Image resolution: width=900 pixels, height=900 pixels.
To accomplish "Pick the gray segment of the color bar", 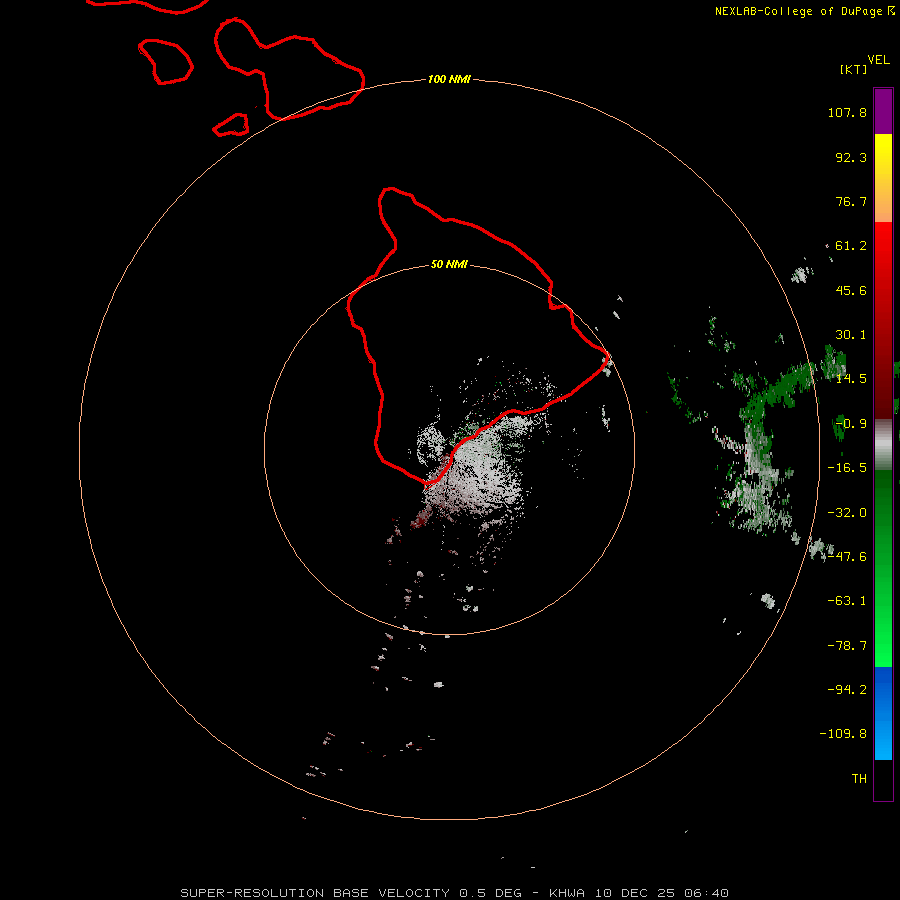I will pyautogui.click(x=883, y=445).
